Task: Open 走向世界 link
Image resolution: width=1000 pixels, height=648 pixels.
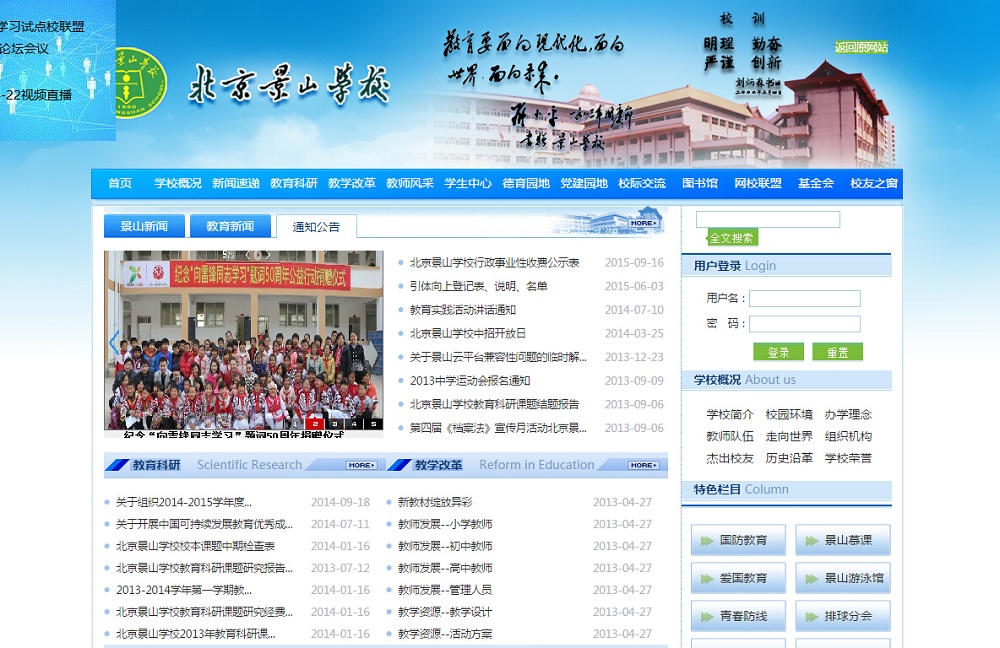Action: [789, 436]
